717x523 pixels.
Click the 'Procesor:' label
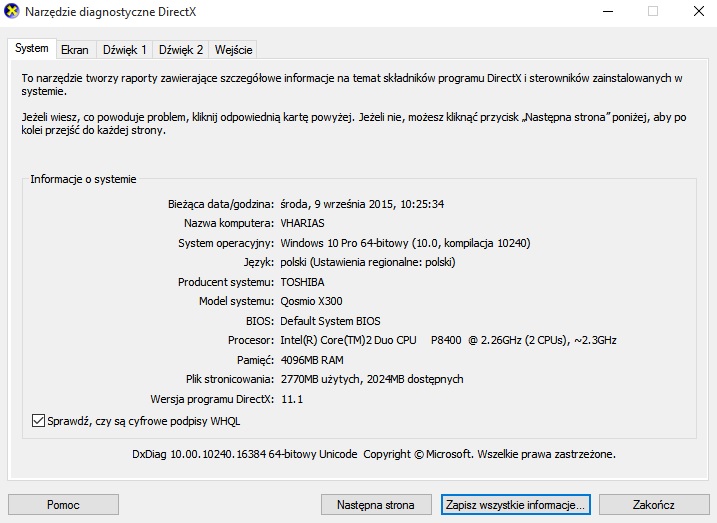[251, 340]
